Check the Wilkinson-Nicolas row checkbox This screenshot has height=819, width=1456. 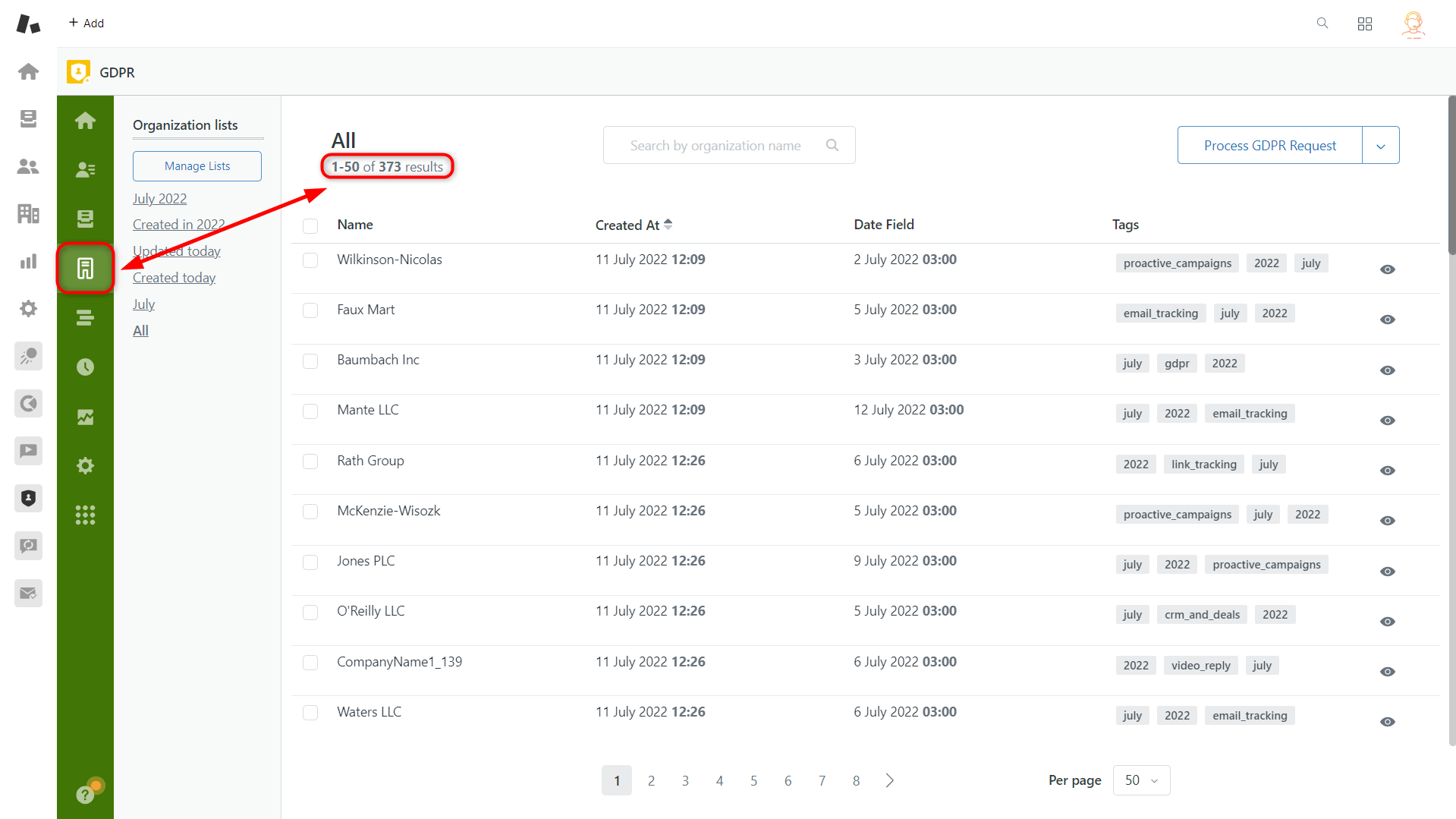310,260
